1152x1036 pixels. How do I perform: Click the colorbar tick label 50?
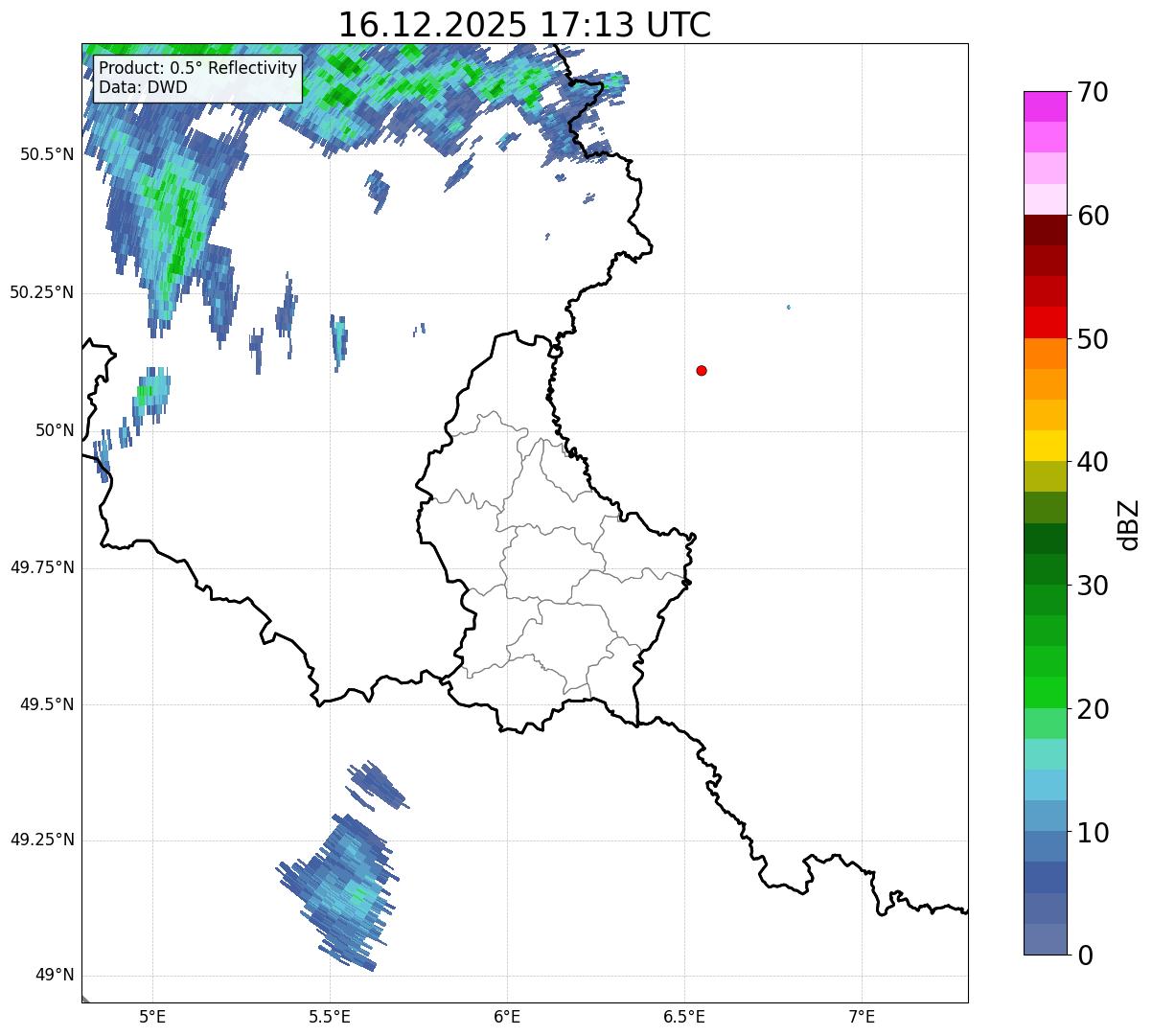[x=1093, y=339]
